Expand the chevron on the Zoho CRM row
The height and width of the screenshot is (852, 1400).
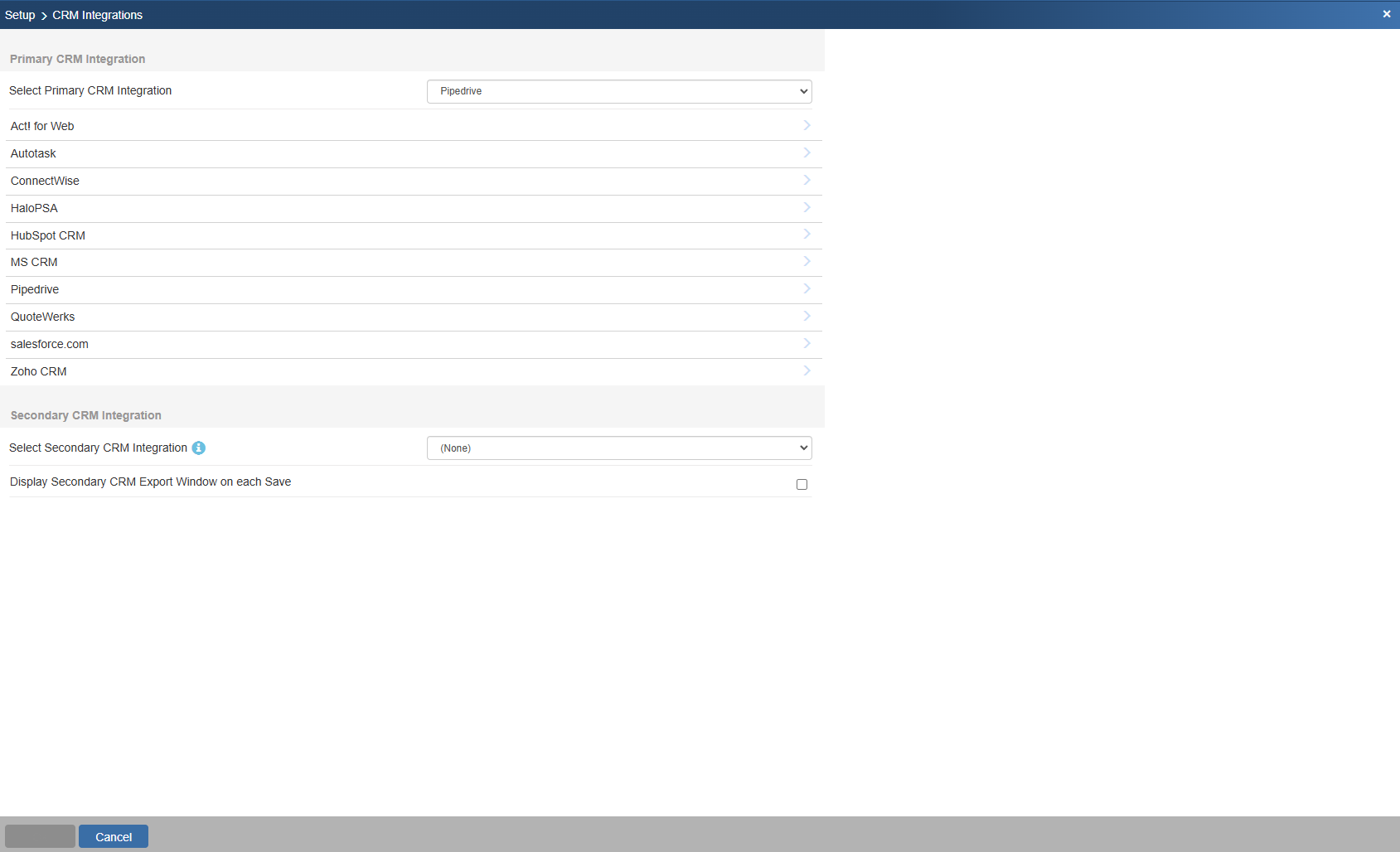(x=807, y=370)
